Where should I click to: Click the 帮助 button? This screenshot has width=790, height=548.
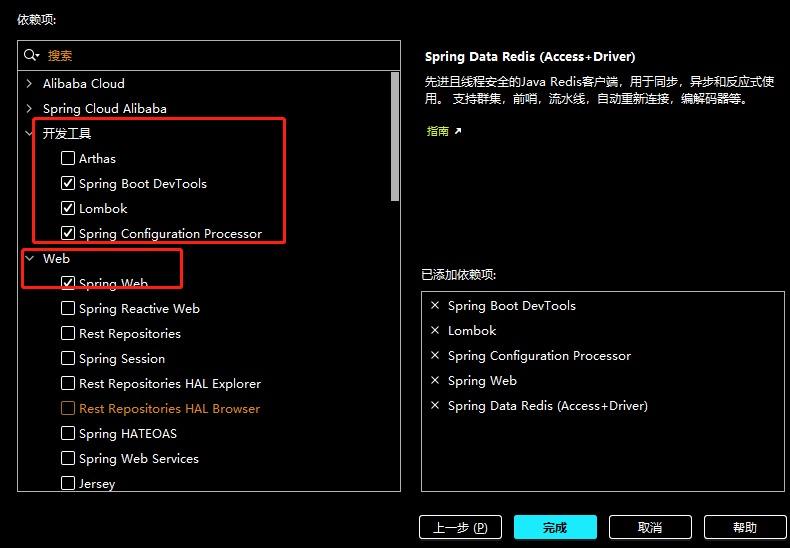tap(745, 527)
